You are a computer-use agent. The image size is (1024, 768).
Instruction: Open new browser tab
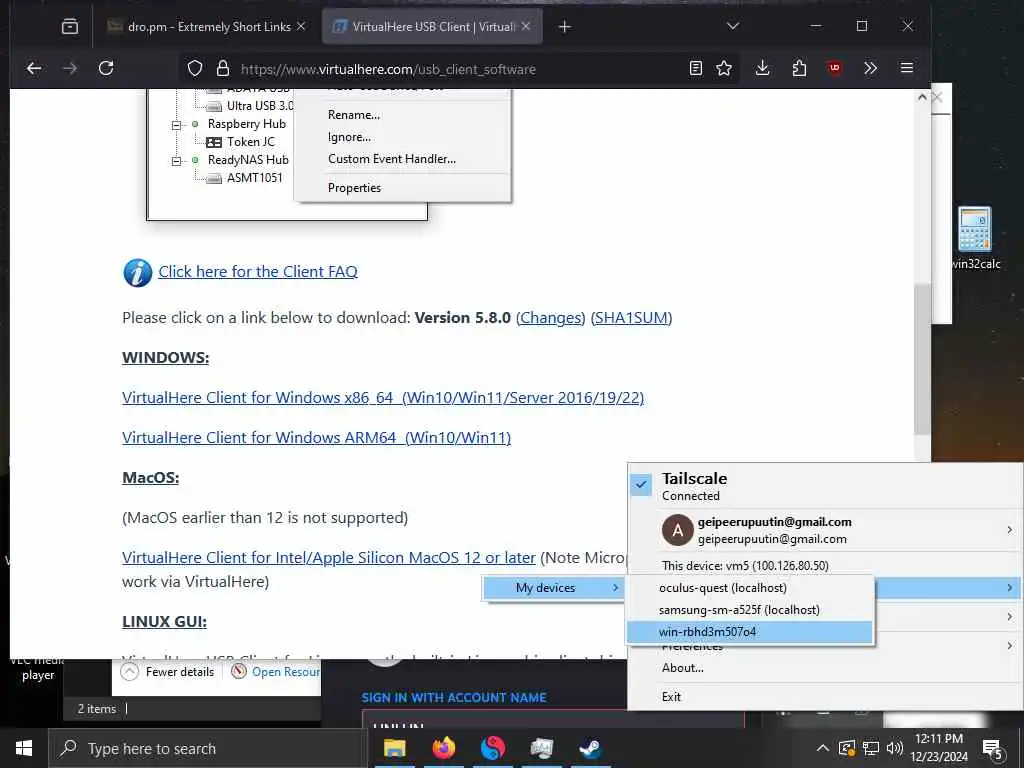(565, 27)
